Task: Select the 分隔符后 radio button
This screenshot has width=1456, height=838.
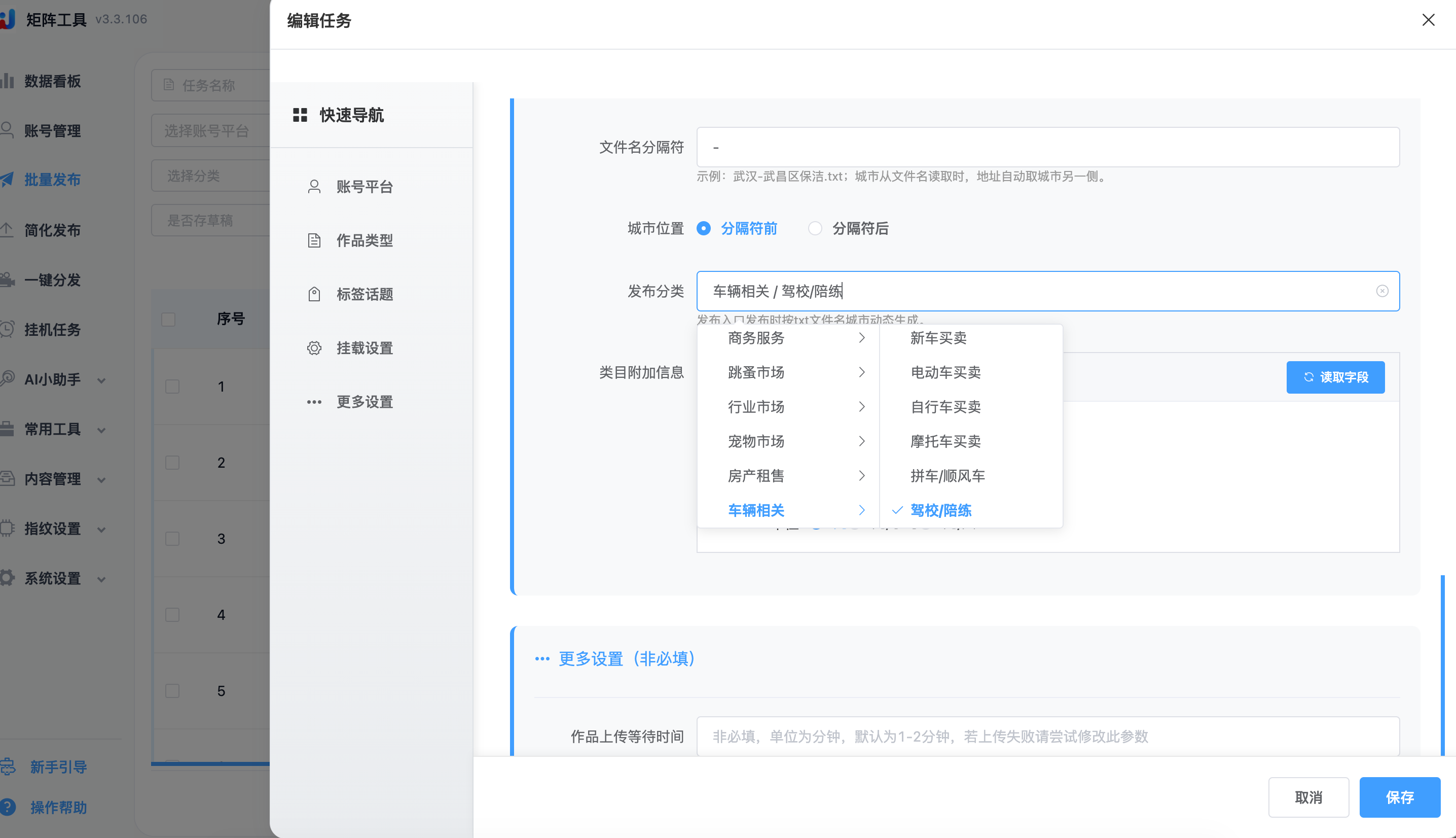Action: (815, 228)
